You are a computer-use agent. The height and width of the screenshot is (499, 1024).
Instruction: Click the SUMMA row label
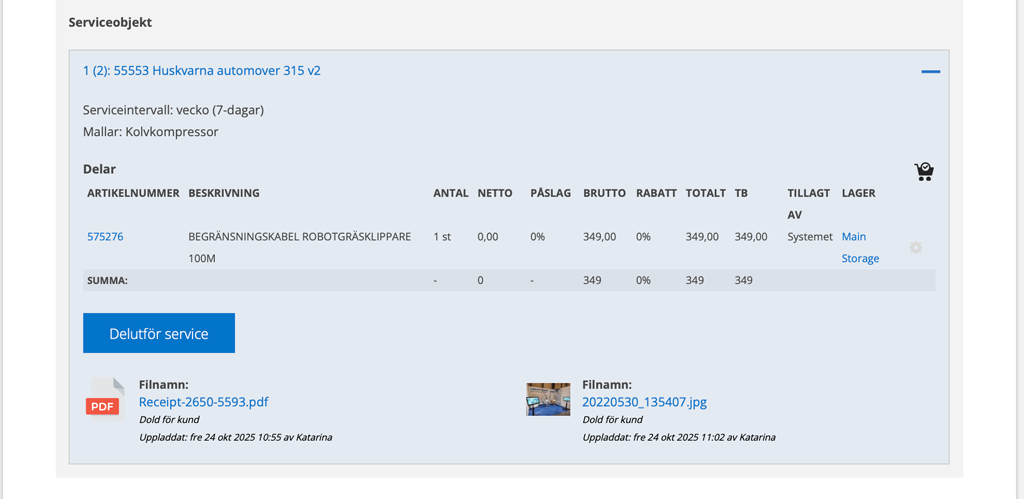[x=107, y=281]
